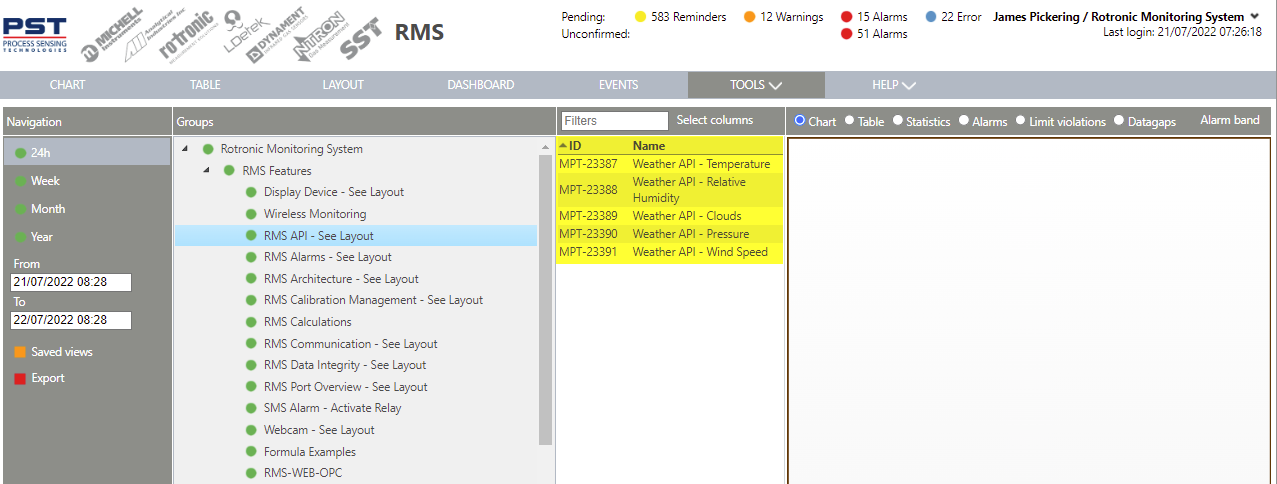1277x484 pixels.
Task: Click the 12 Warnings link
Action: (x=792, y=17)
